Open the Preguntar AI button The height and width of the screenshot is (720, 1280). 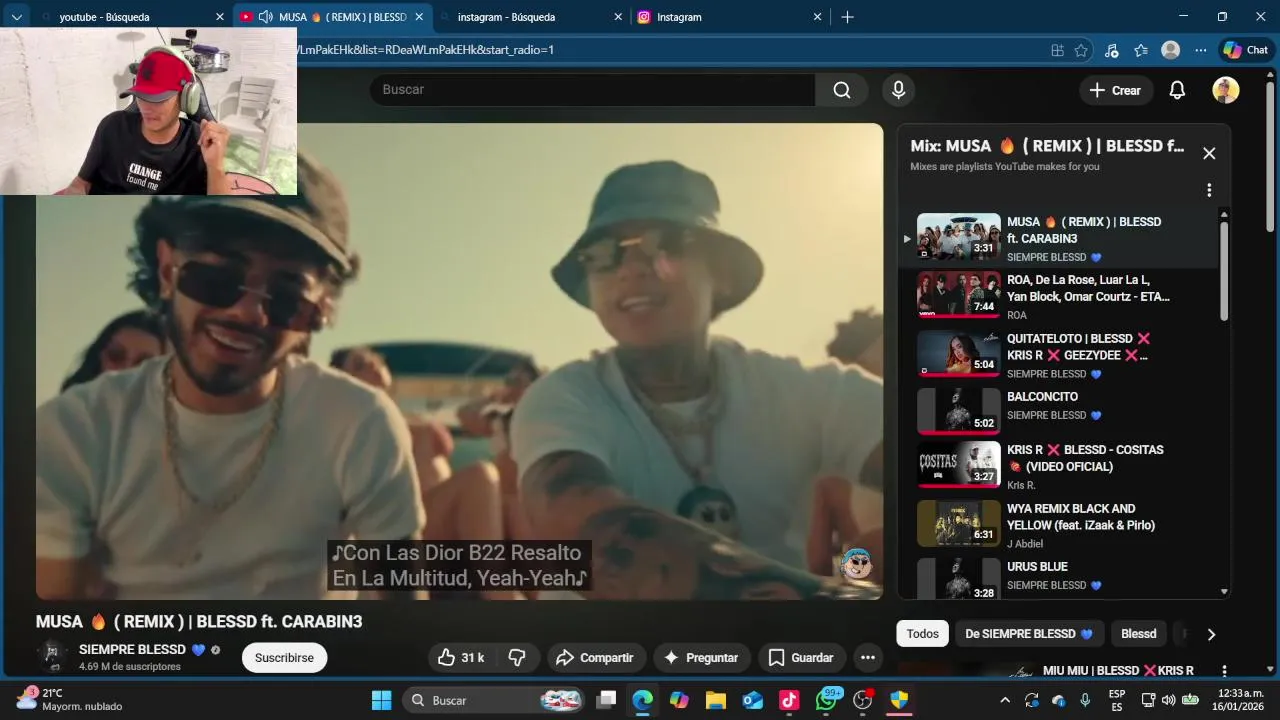click(x=702, y=657)
